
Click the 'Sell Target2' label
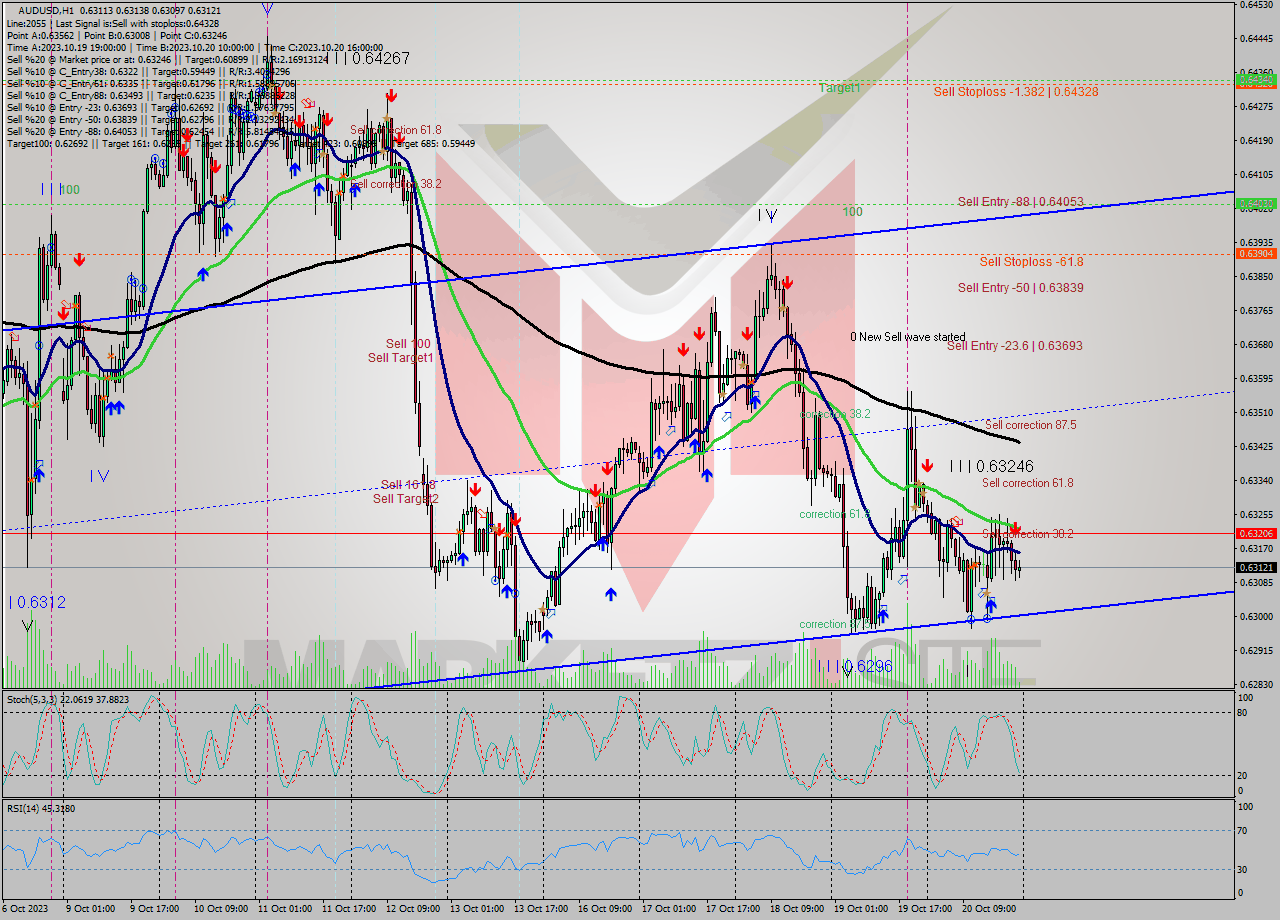[x=405, y=498]
